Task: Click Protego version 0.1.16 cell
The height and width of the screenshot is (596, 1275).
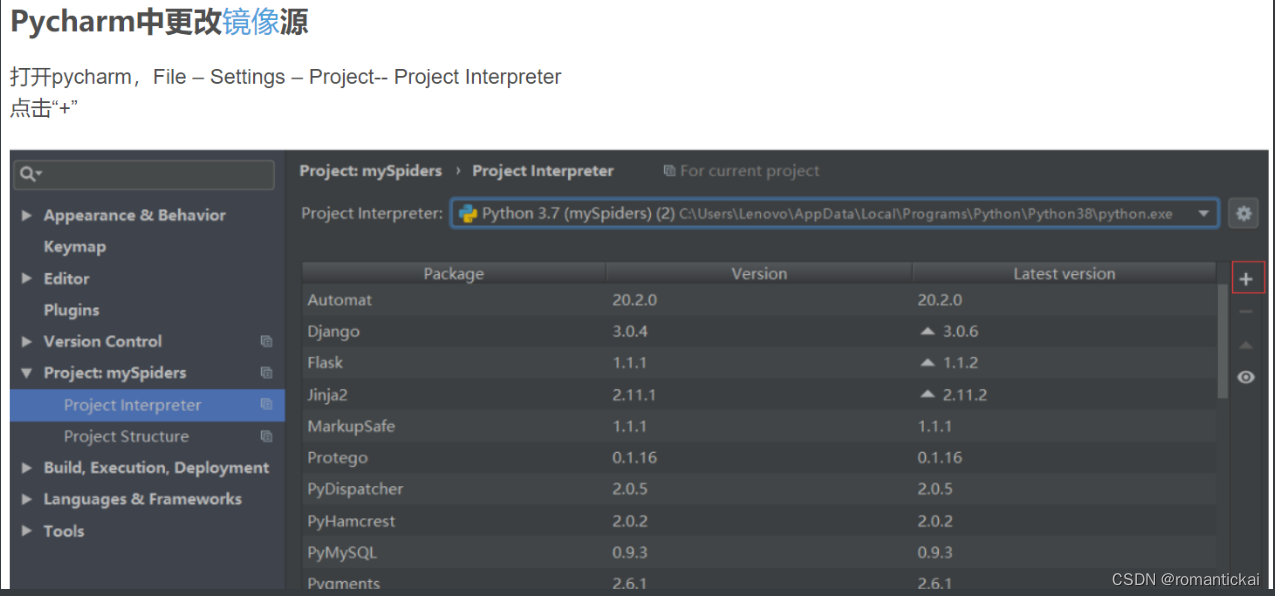Action: (634, 457)
